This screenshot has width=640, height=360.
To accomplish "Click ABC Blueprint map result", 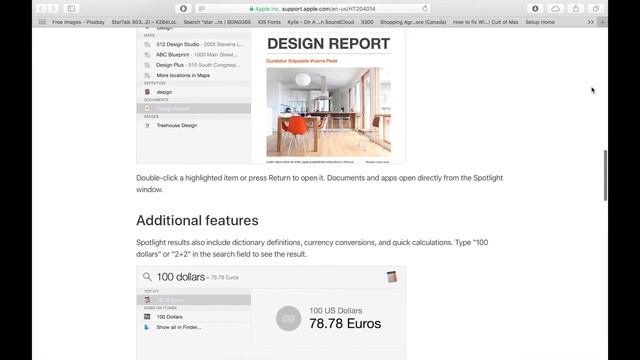I will click(194, 55).
